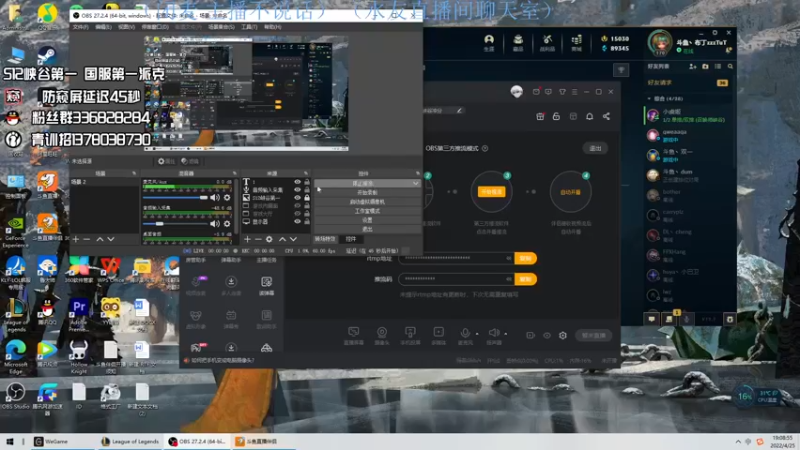
Task: Toggle lock on text source 1
Action: (x=307, y=182)
